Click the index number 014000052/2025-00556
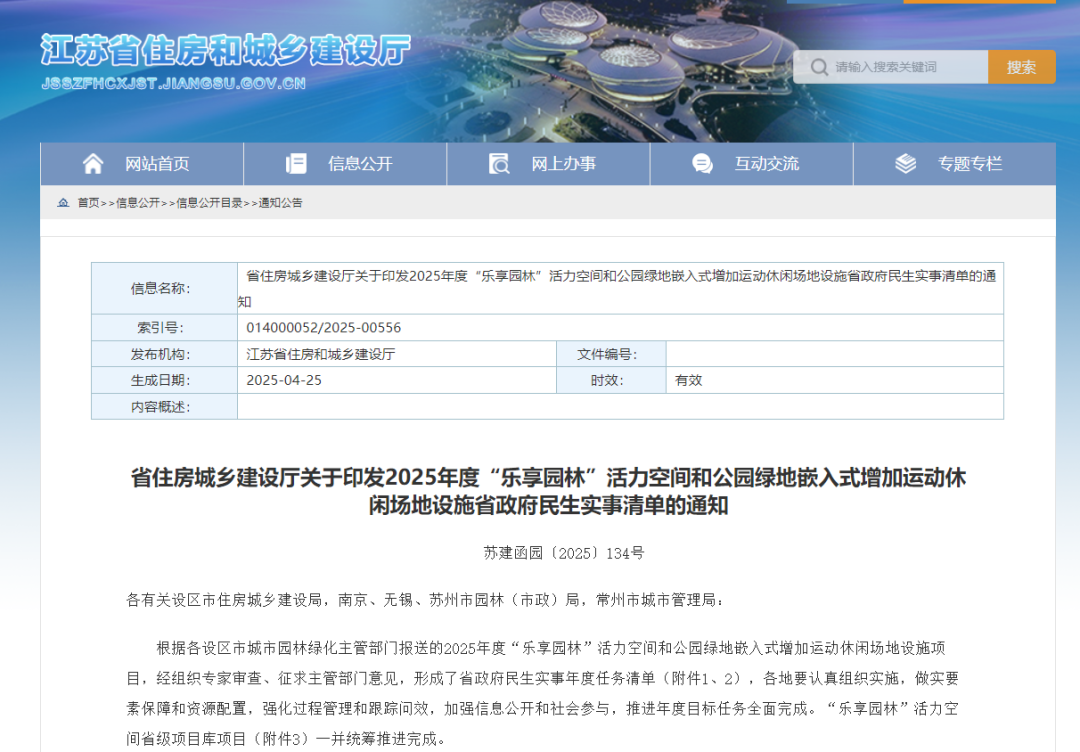Screen dimensions: 1080x752 coord(324,328)
